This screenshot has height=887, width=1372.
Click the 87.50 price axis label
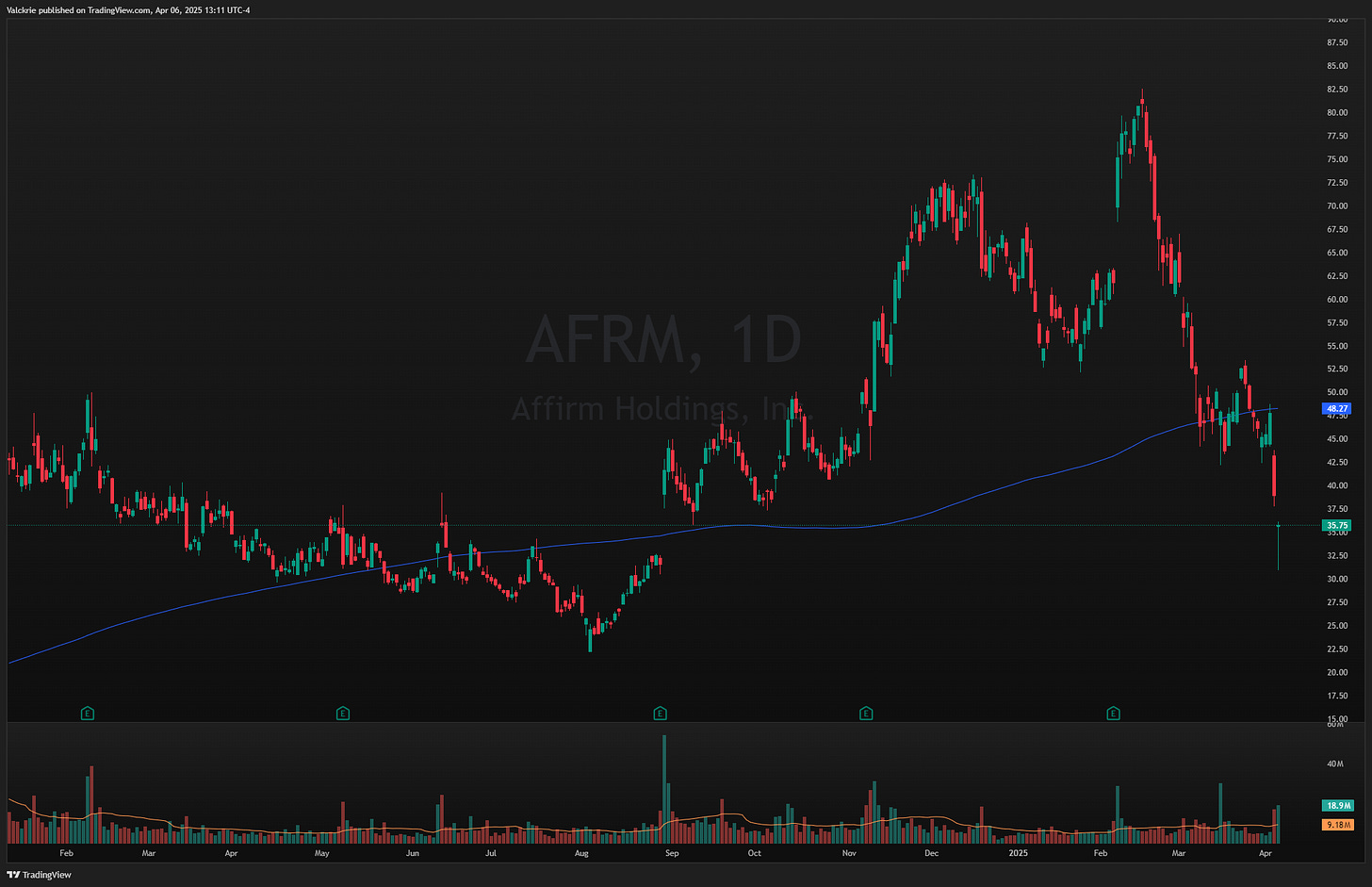pyautogui.click(x=1337, y=42)
